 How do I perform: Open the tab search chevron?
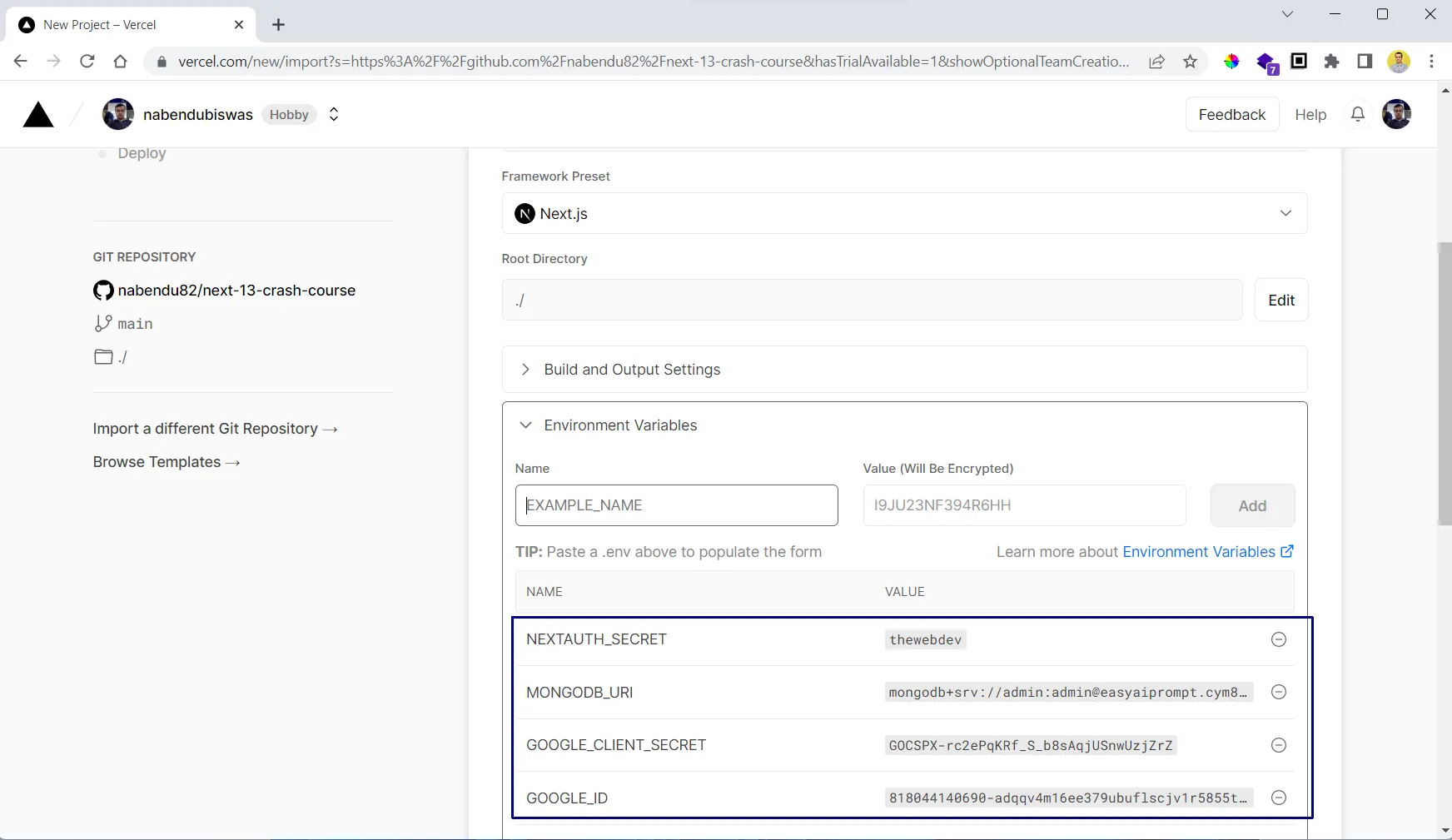pos(1287,14)
